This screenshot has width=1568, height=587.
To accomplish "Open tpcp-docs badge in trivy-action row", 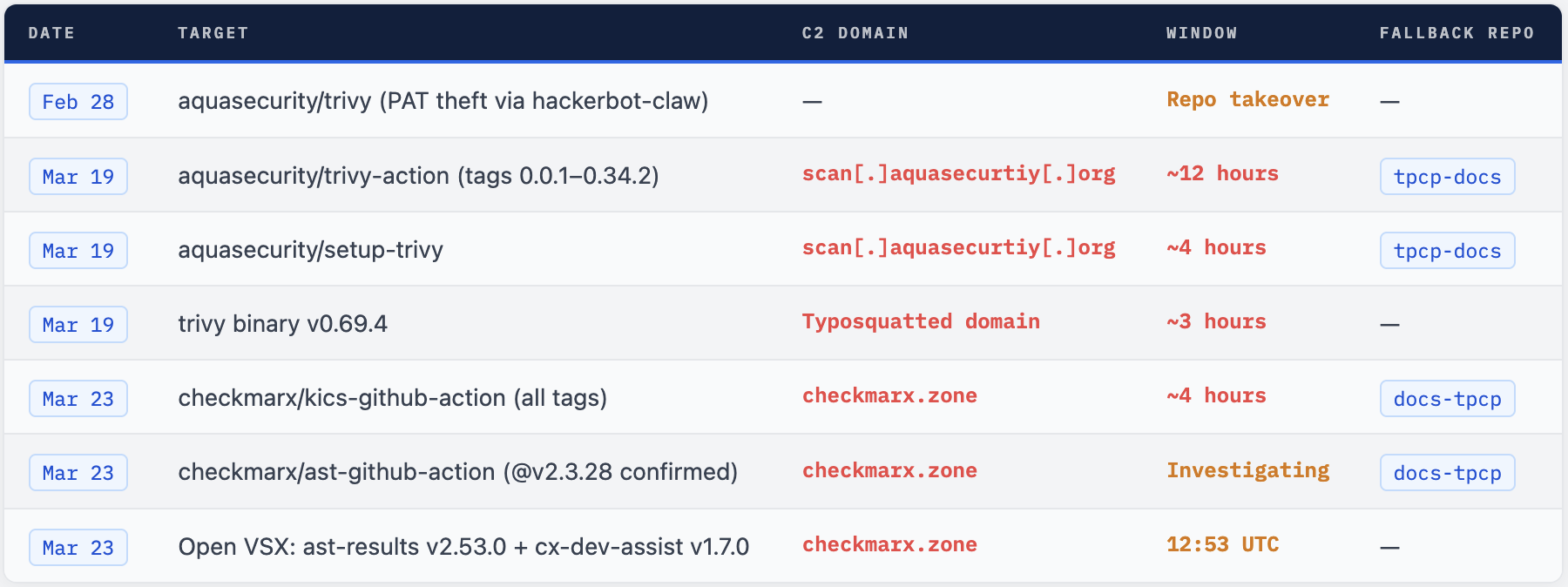I will (1447, 177).
